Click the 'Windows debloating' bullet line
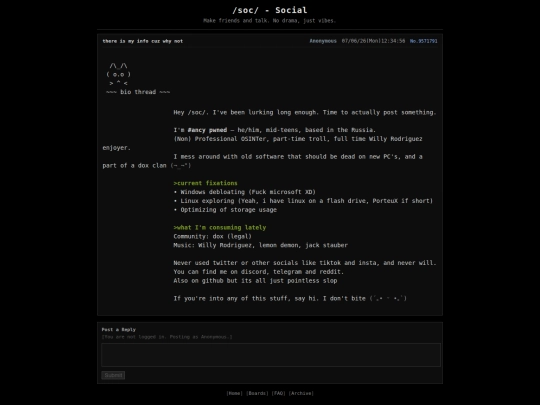Image resolution: width=540 pixels, height=405 pixels. 245,192
